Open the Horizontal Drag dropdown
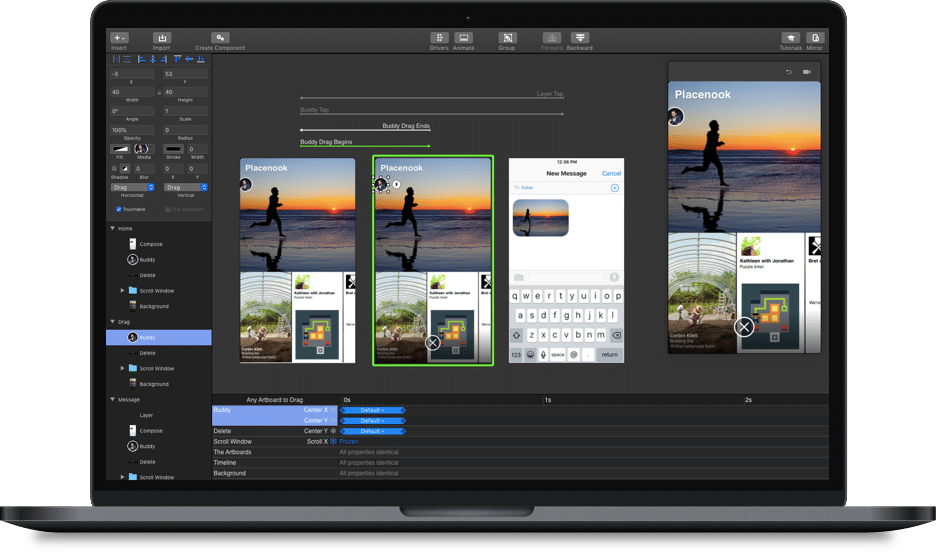Viewport: 936px width, 552px height. click(133, 187)
